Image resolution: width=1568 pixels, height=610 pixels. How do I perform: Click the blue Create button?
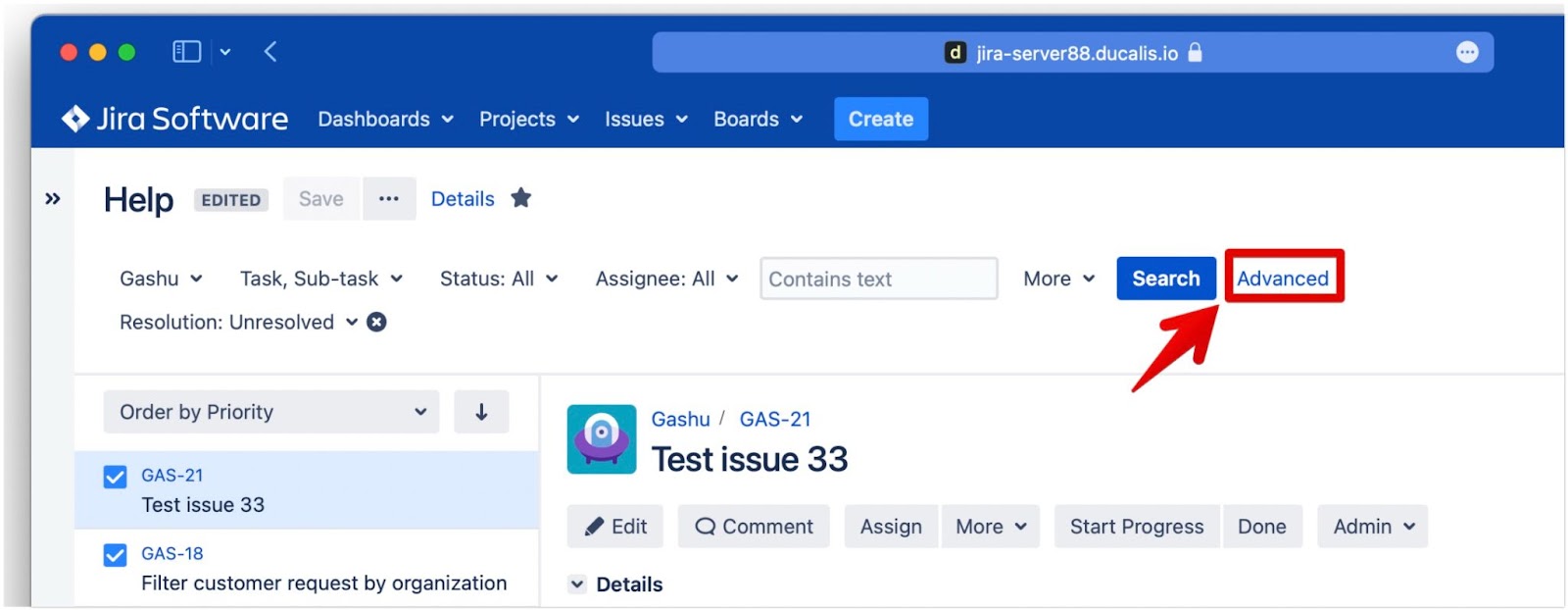[x=880, y=119]
